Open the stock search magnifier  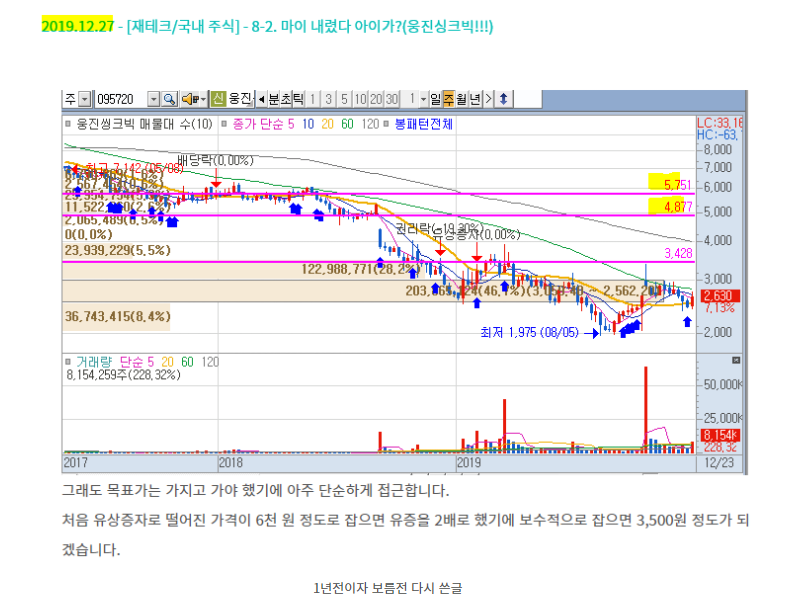tap(170, 99)
